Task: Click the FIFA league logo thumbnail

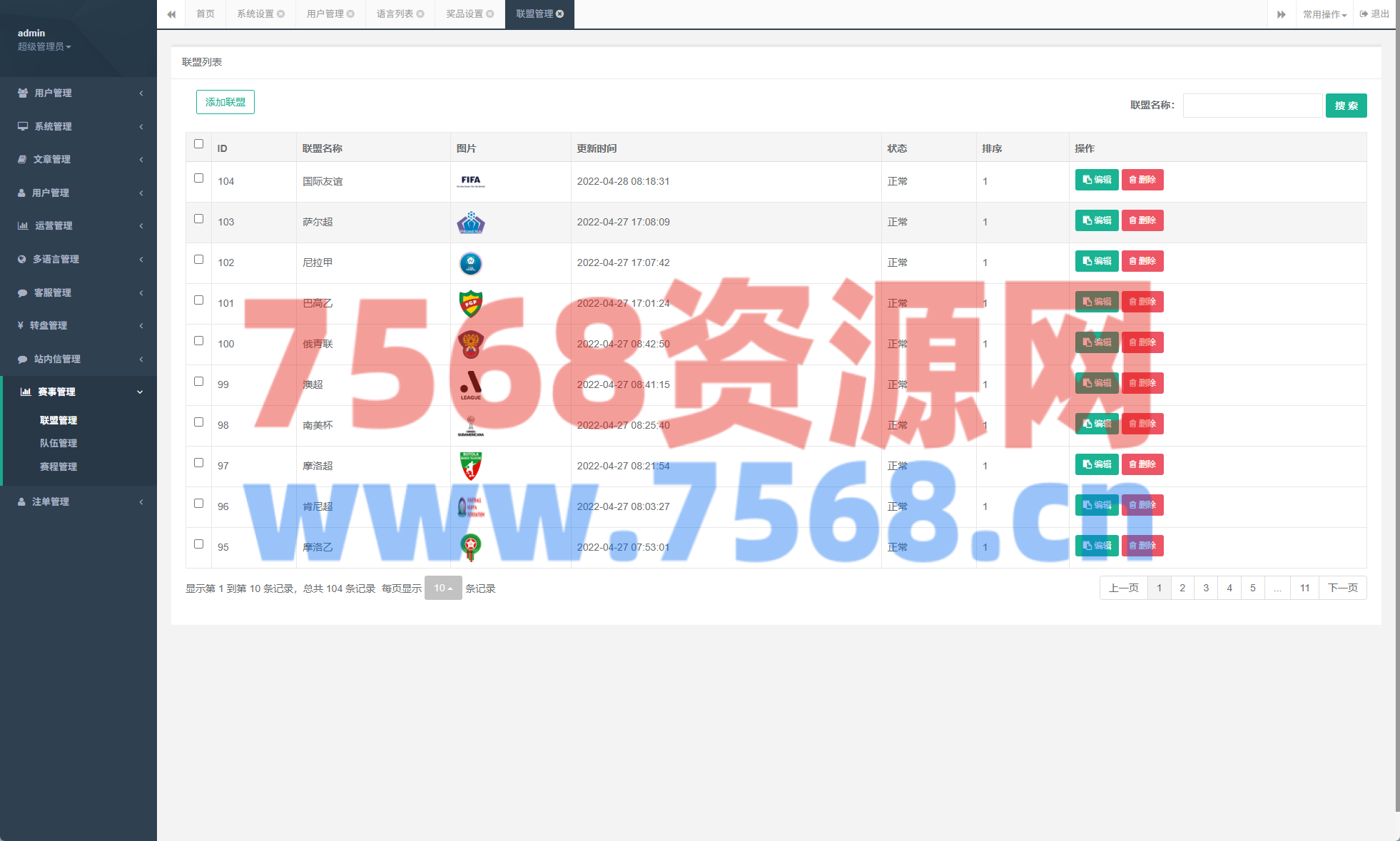Action: pos(470,181)
